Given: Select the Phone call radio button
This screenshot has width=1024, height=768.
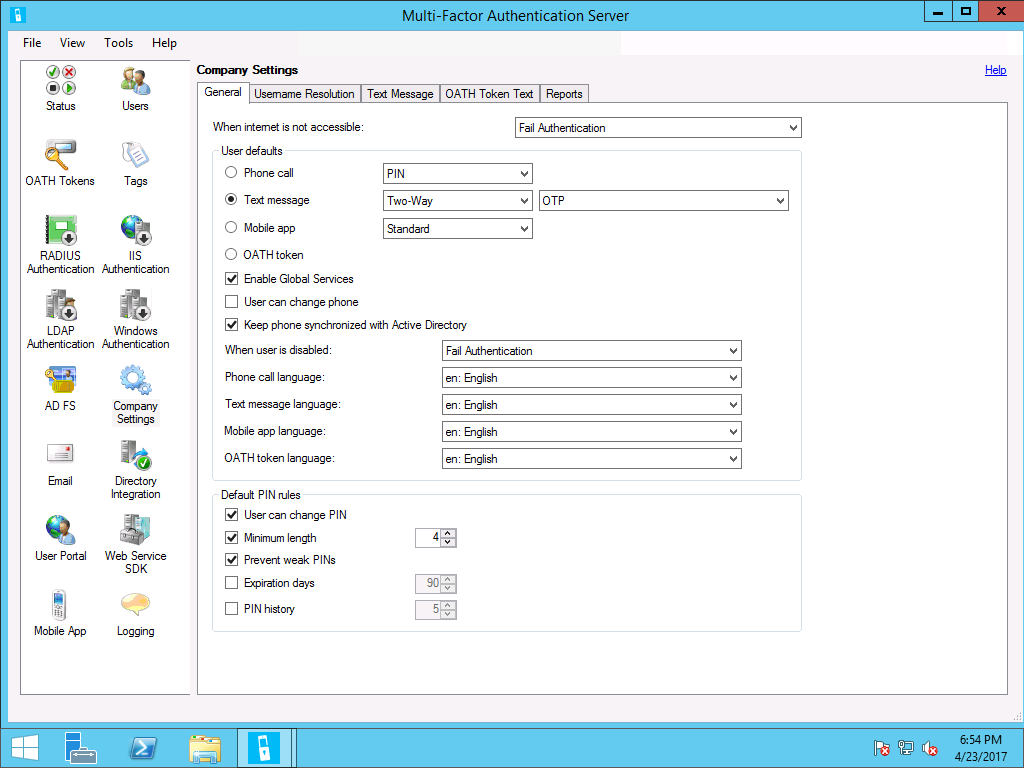Looking at the screenshot, I should [231, 173].
